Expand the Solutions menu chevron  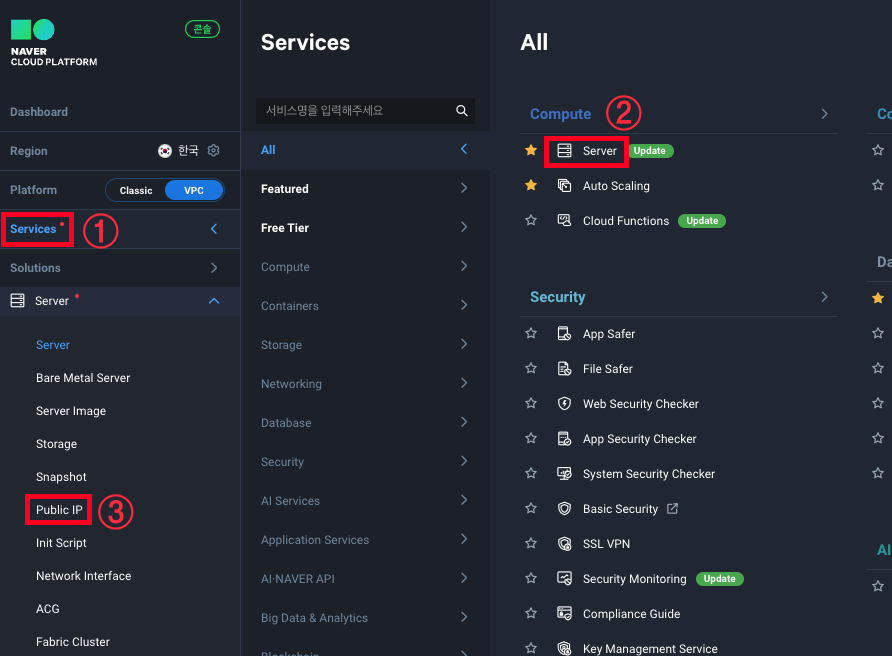pos(214,267)
